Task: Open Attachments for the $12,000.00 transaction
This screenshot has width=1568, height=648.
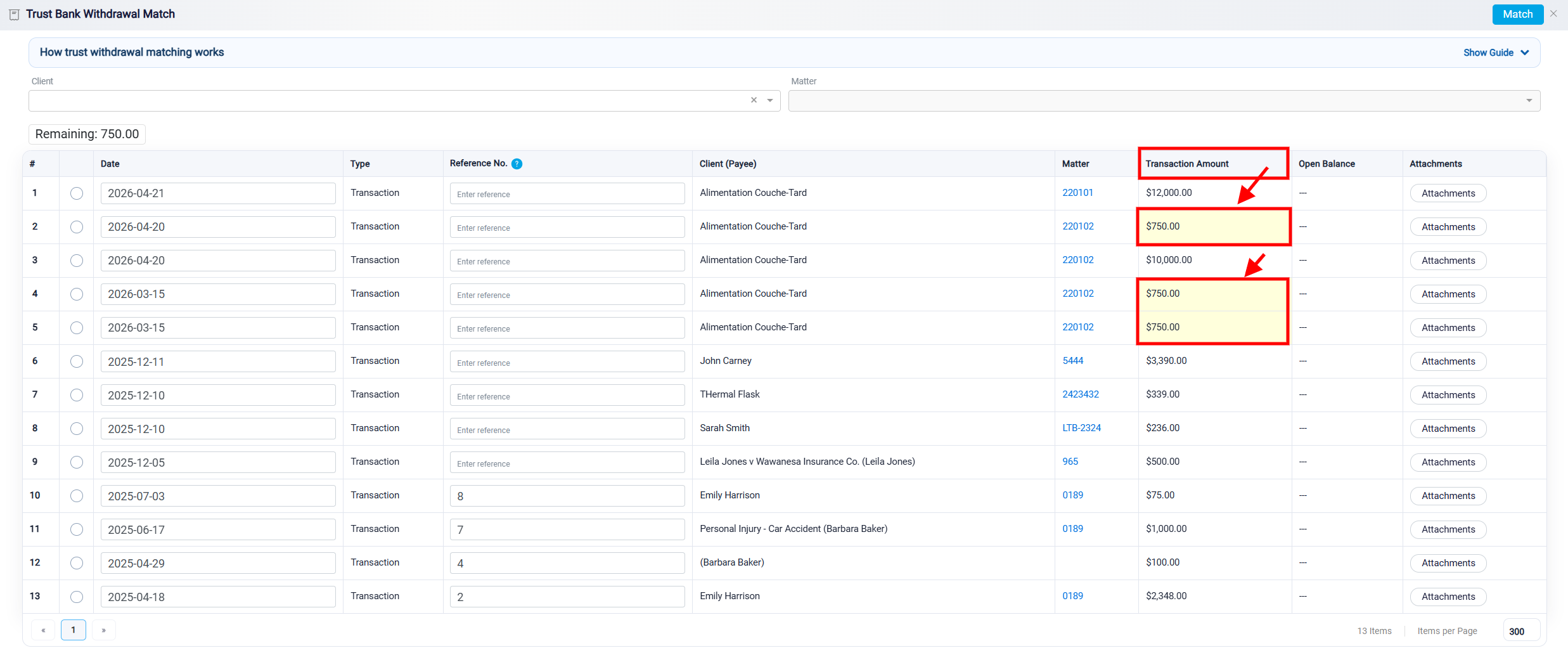Action: (1448, 193)
